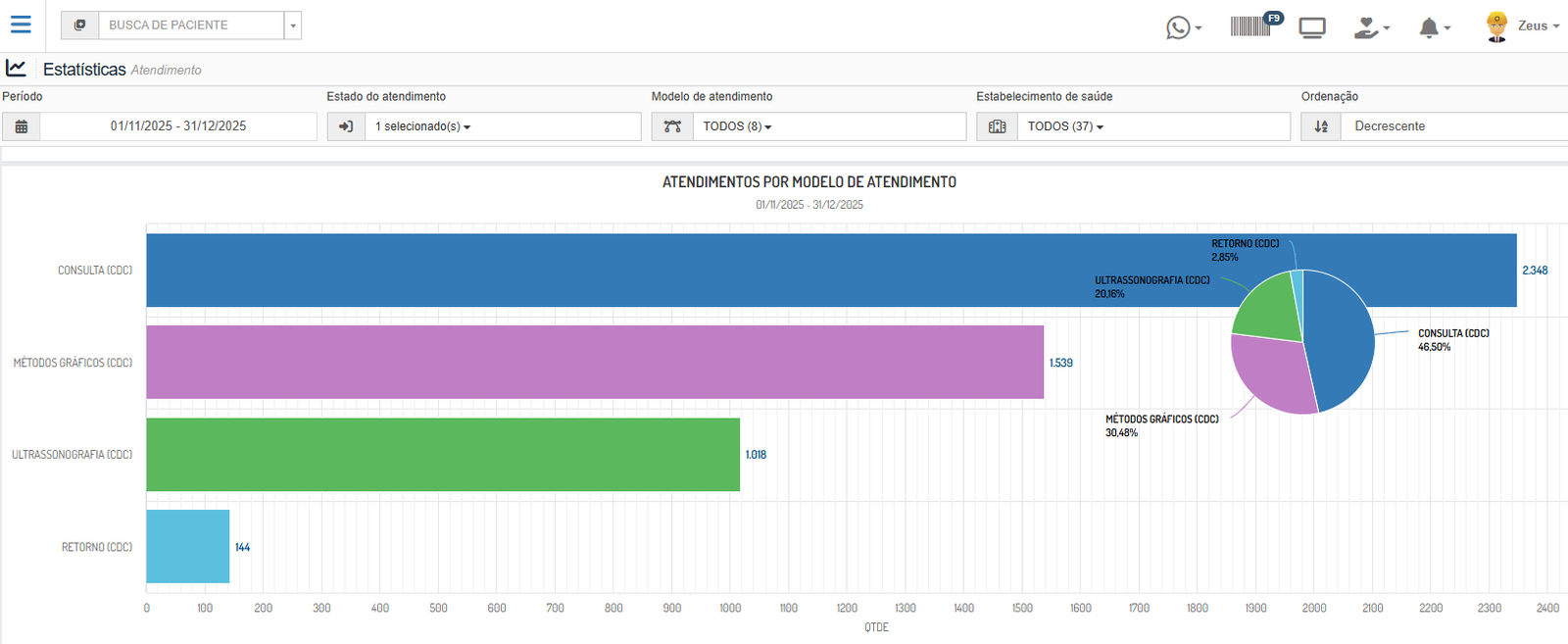Viewport: 1568px width, 644px height.
Task: Click the Busca de Paciente search field
Action: [x=191, y=25]
